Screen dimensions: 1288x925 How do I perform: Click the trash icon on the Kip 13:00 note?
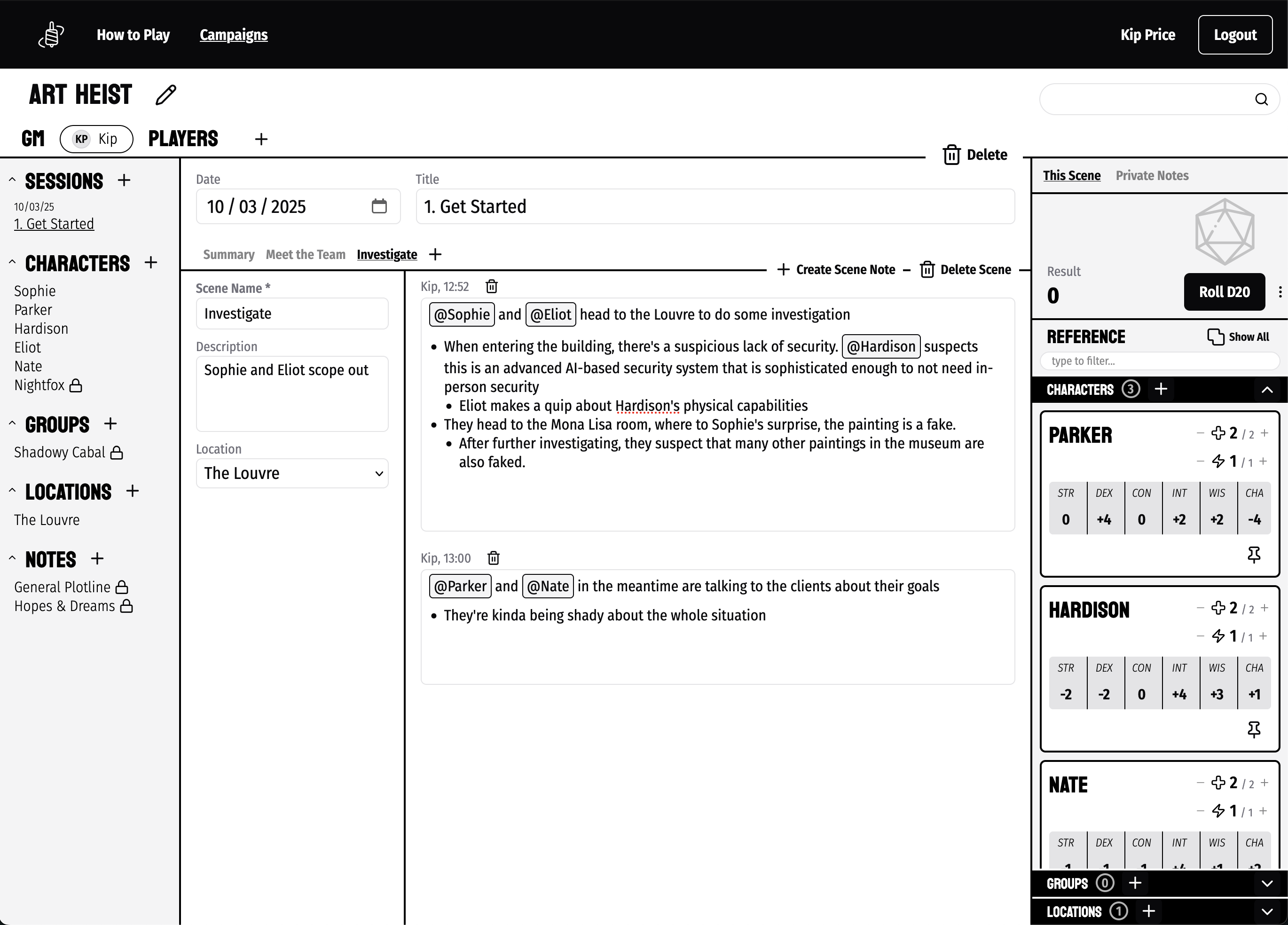click(494, 558)
